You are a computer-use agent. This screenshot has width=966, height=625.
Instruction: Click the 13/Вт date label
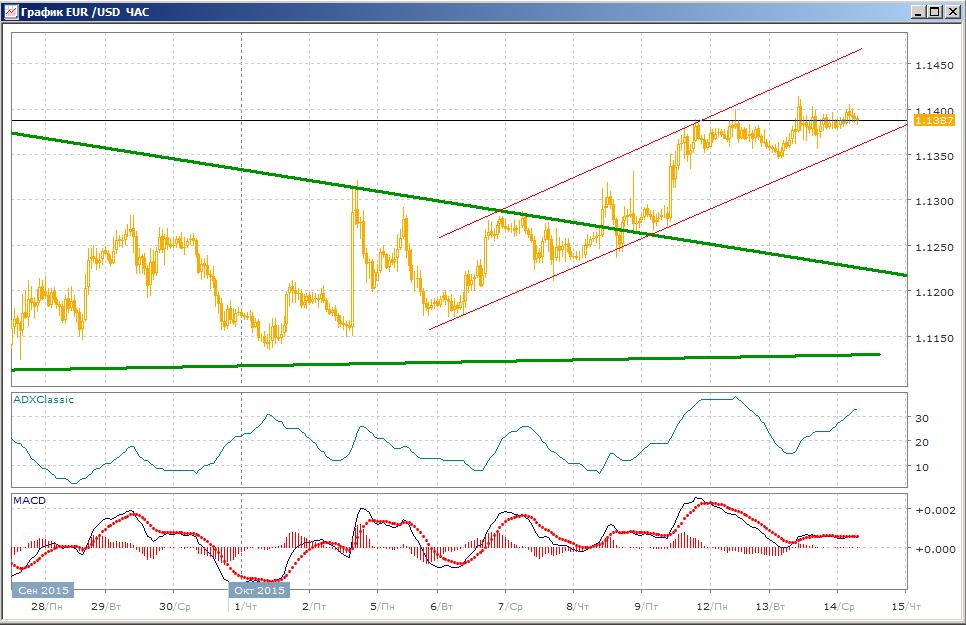pyautogui.click(x=770, y=607)
